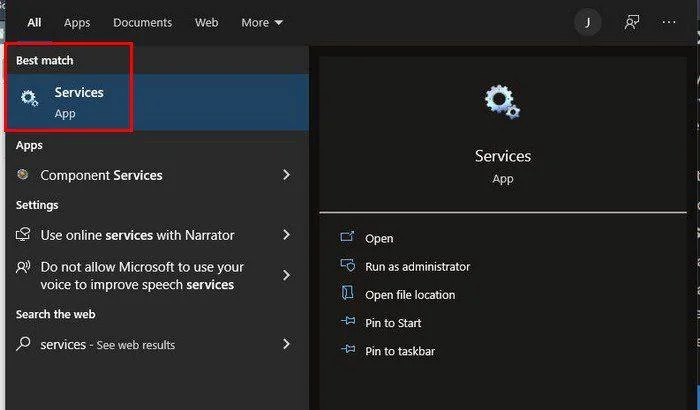Click the Services gear icon in best match
The image size is (700, 410).
[x=29, y=98]
